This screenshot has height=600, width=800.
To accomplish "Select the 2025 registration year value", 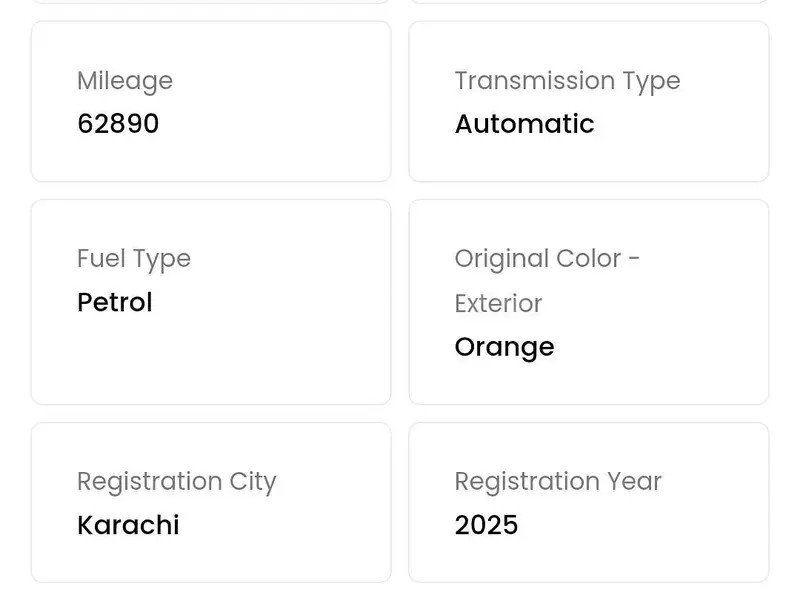I will pos(486,525).
